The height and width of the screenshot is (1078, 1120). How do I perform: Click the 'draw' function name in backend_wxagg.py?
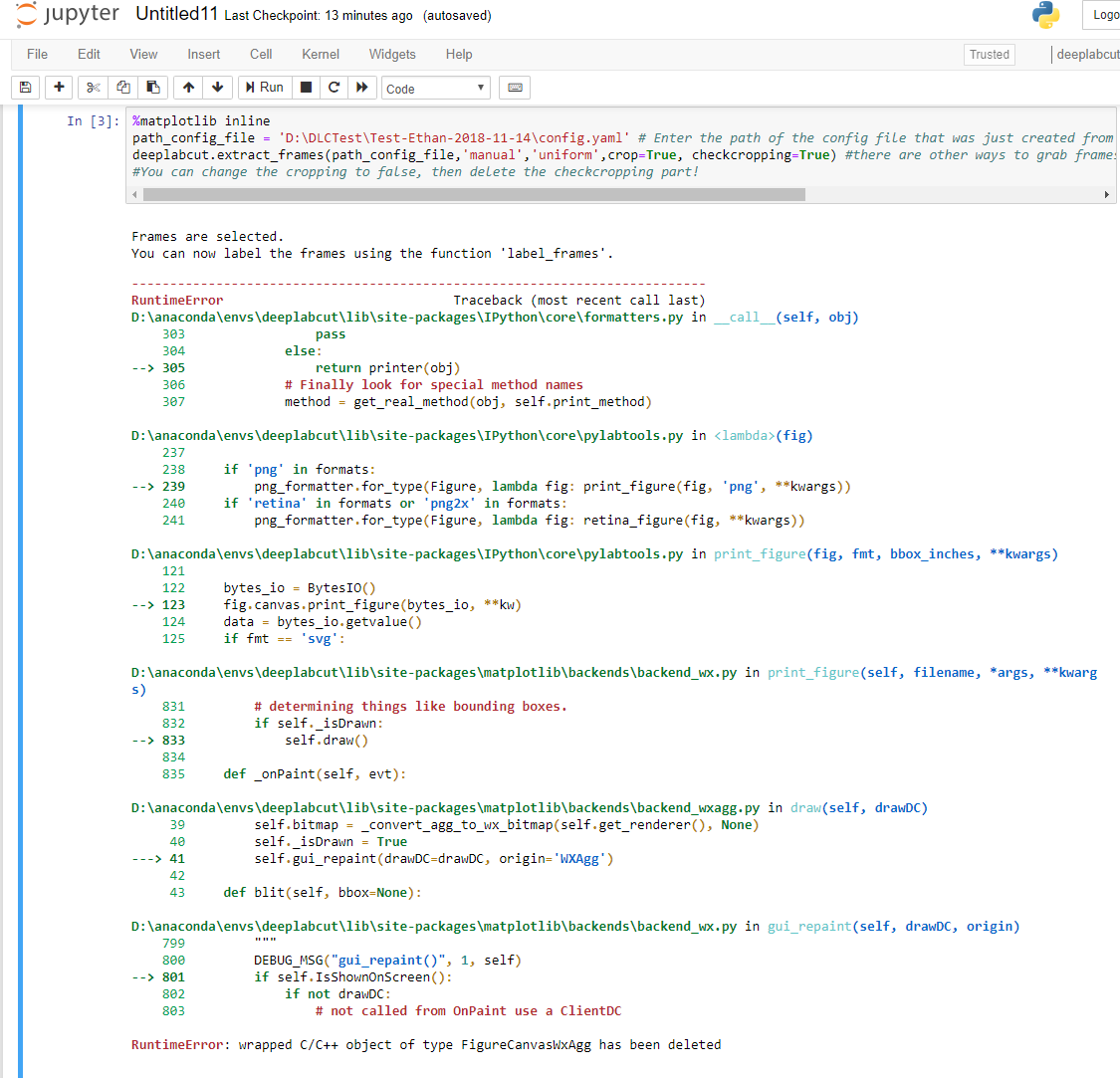click(x=805, y=808)
